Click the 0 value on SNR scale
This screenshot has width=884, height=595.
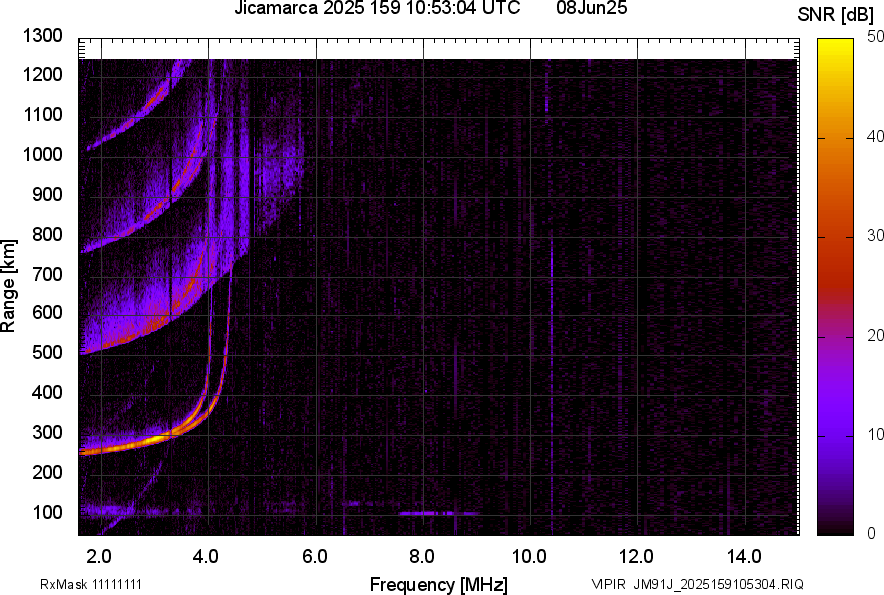tap(872, 533)
